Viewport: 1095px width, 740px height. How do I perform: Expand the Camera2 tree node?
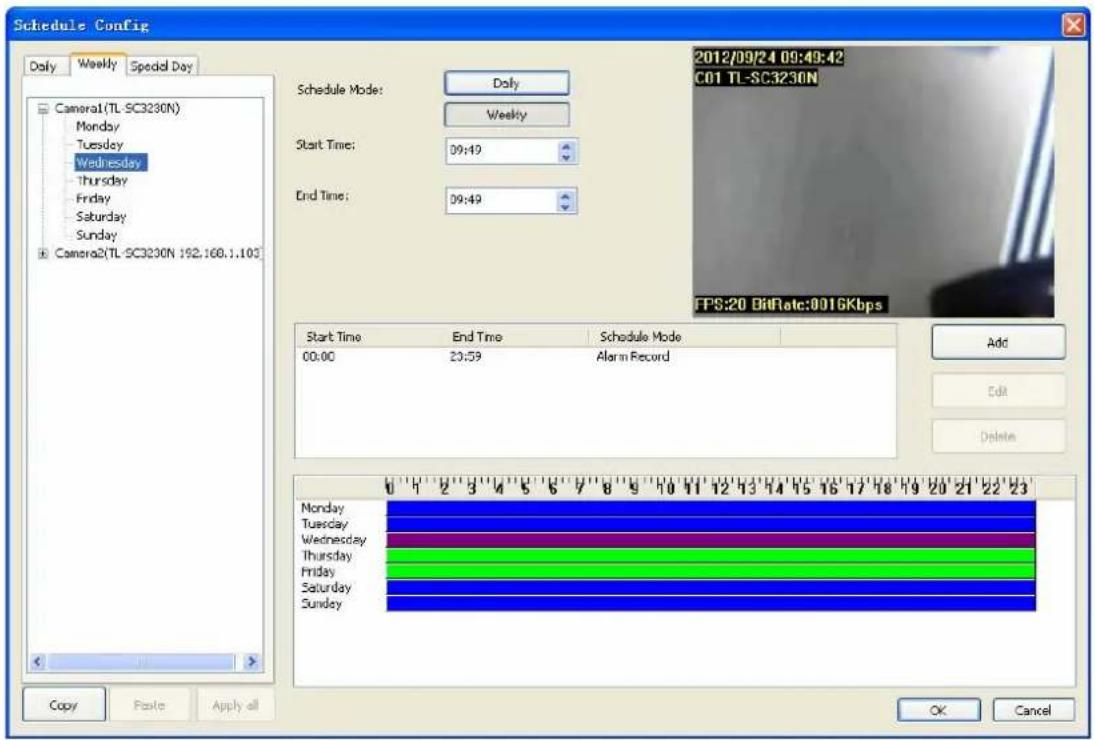[x=43, y=253]
